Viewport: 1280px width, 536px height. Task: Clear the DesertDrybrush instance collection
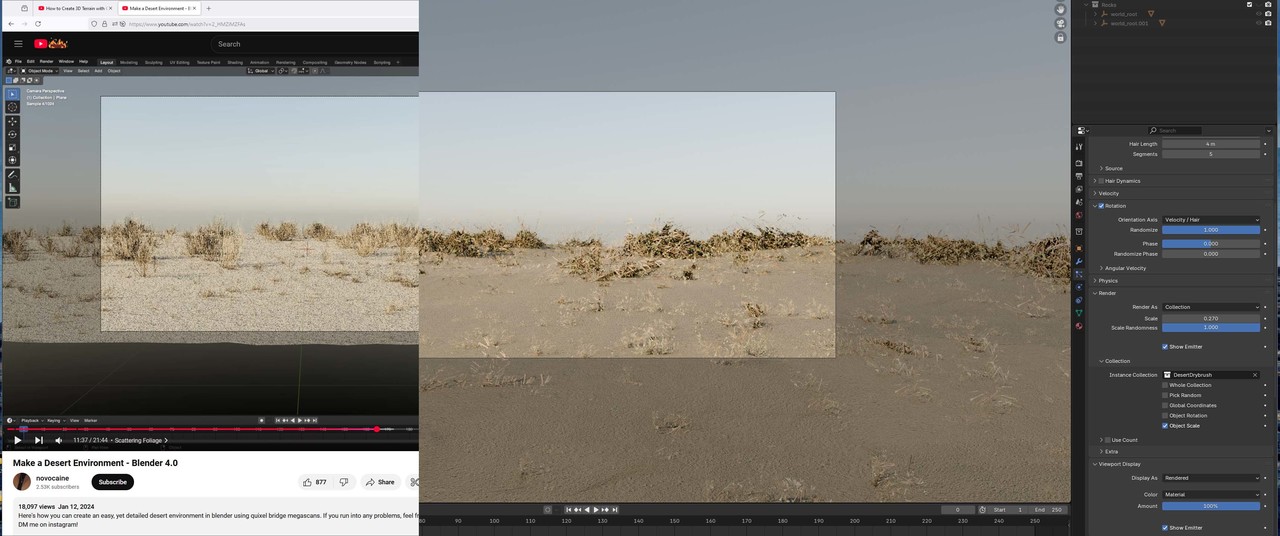[1255, 375]
